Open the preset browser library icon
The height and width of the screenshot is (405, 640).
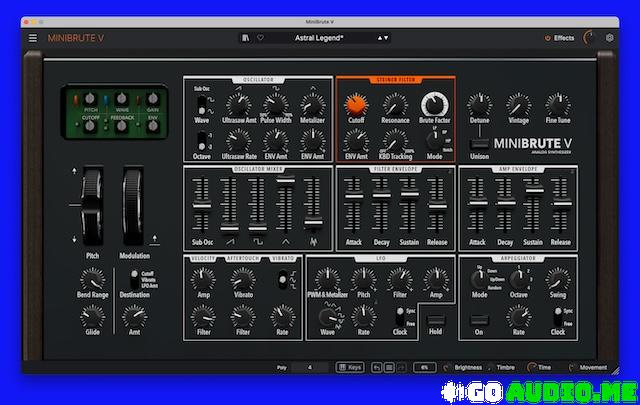tap(245, 38)
